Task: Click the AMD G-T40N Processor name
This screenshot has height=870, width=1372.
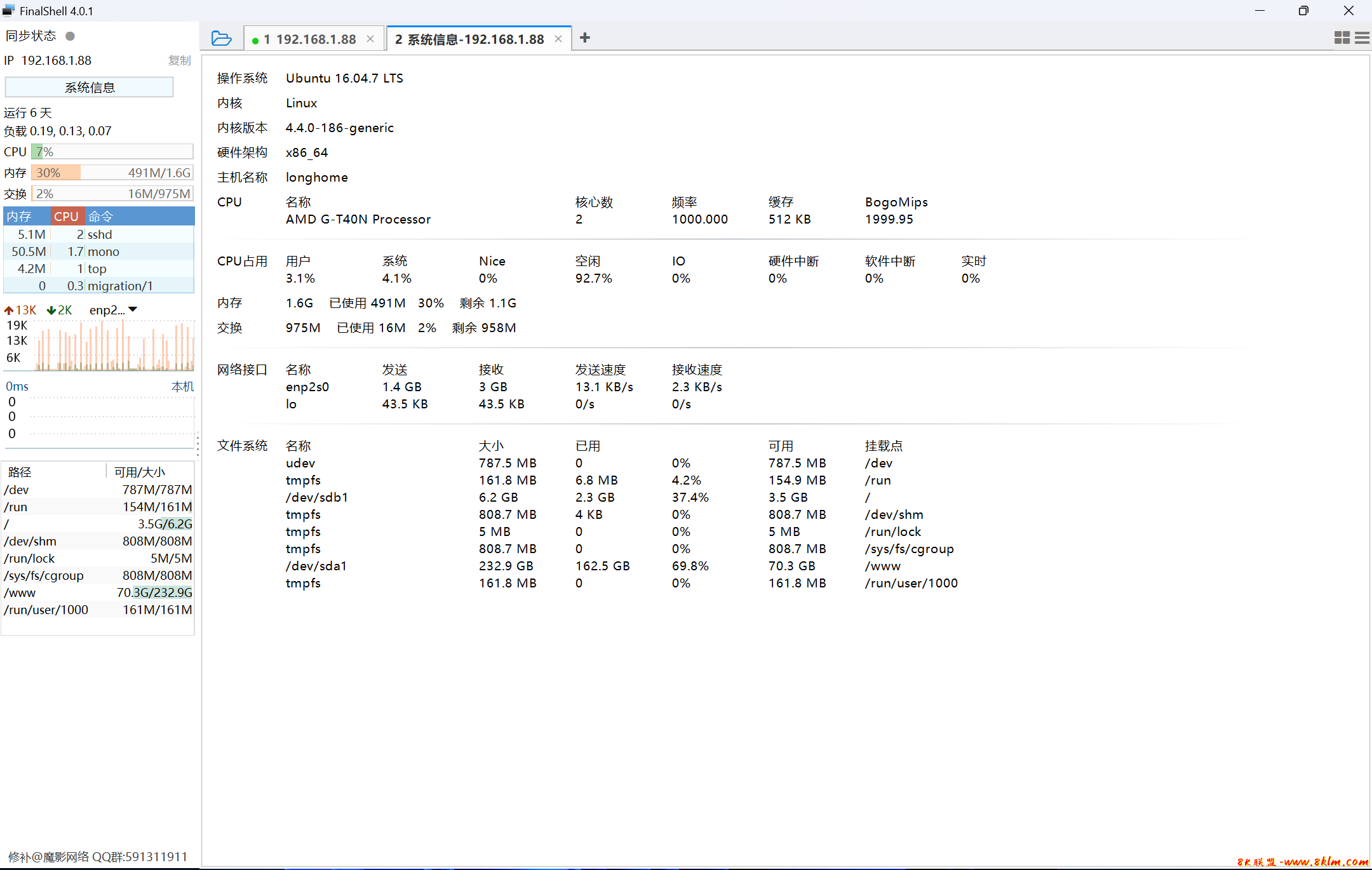Action: coord(358,219)
